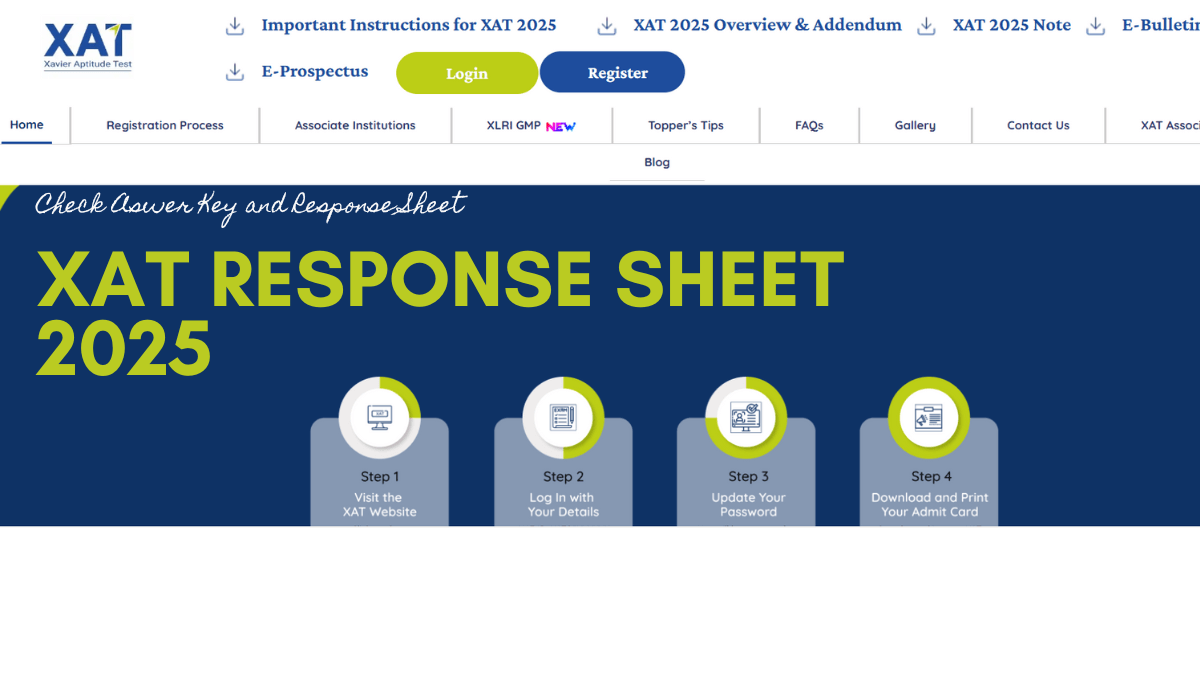Open the XAT Association menu item
The image size is (1200, 675).
click(1170, 126)
